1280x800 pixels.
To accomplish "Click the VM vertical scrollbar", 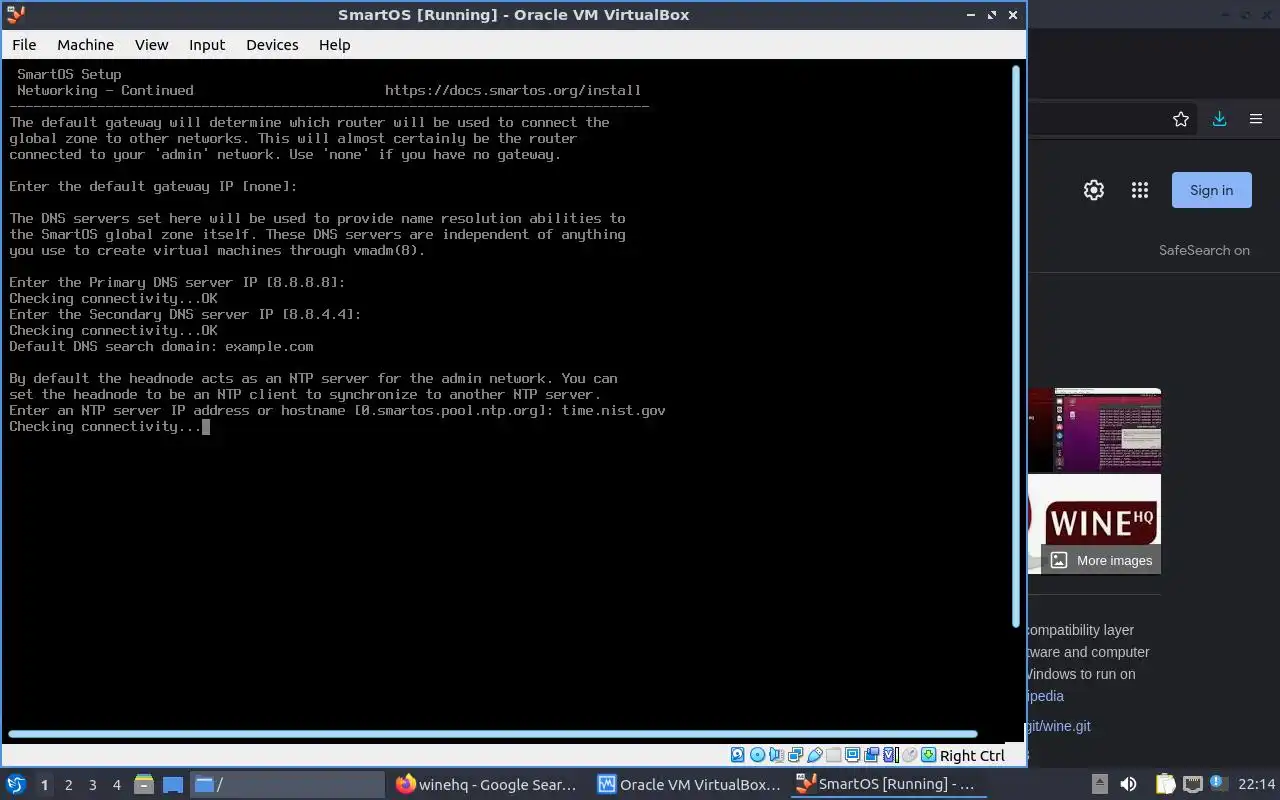I will [1017, 346].
